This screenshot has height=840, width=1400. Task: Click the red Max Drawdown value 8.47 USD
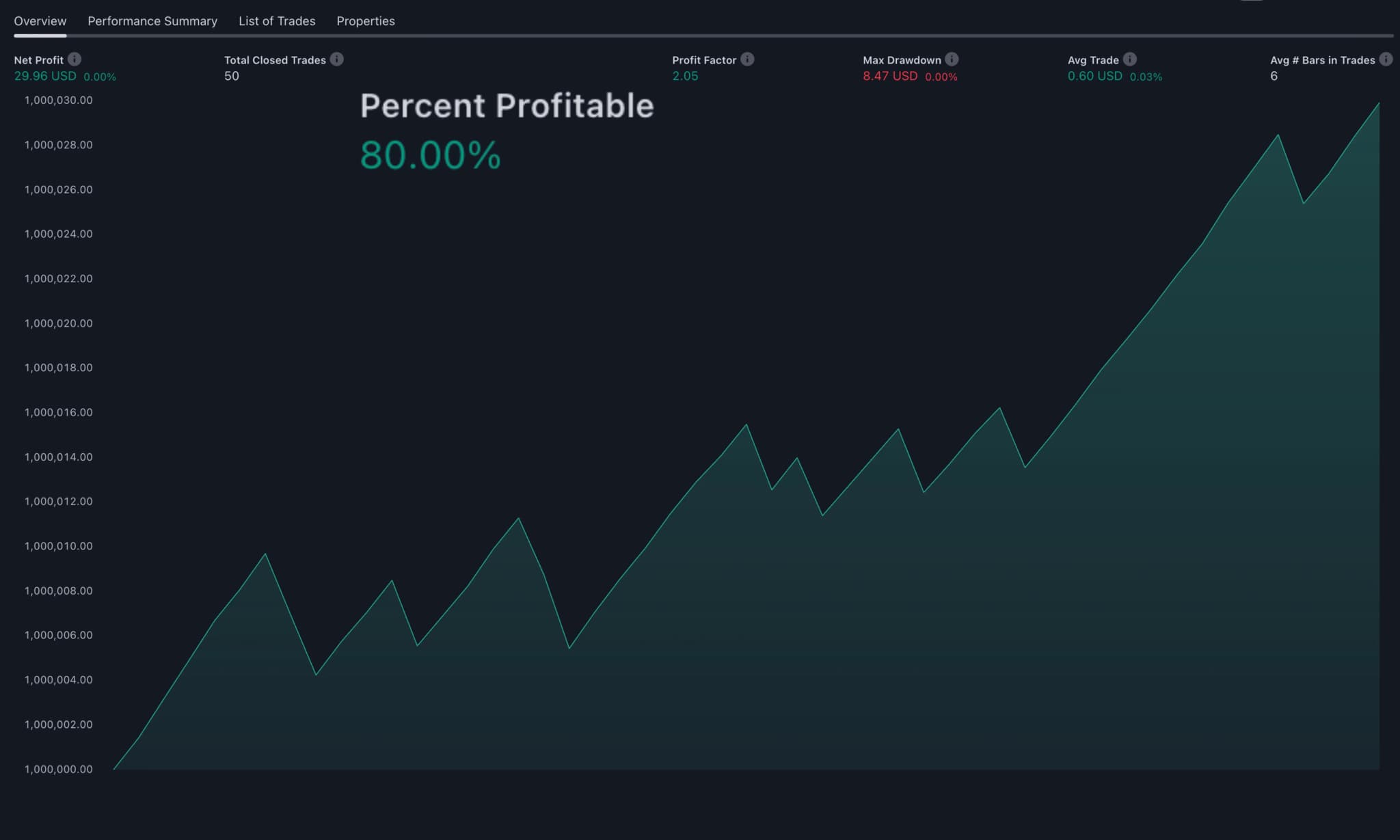pos(890,76)
